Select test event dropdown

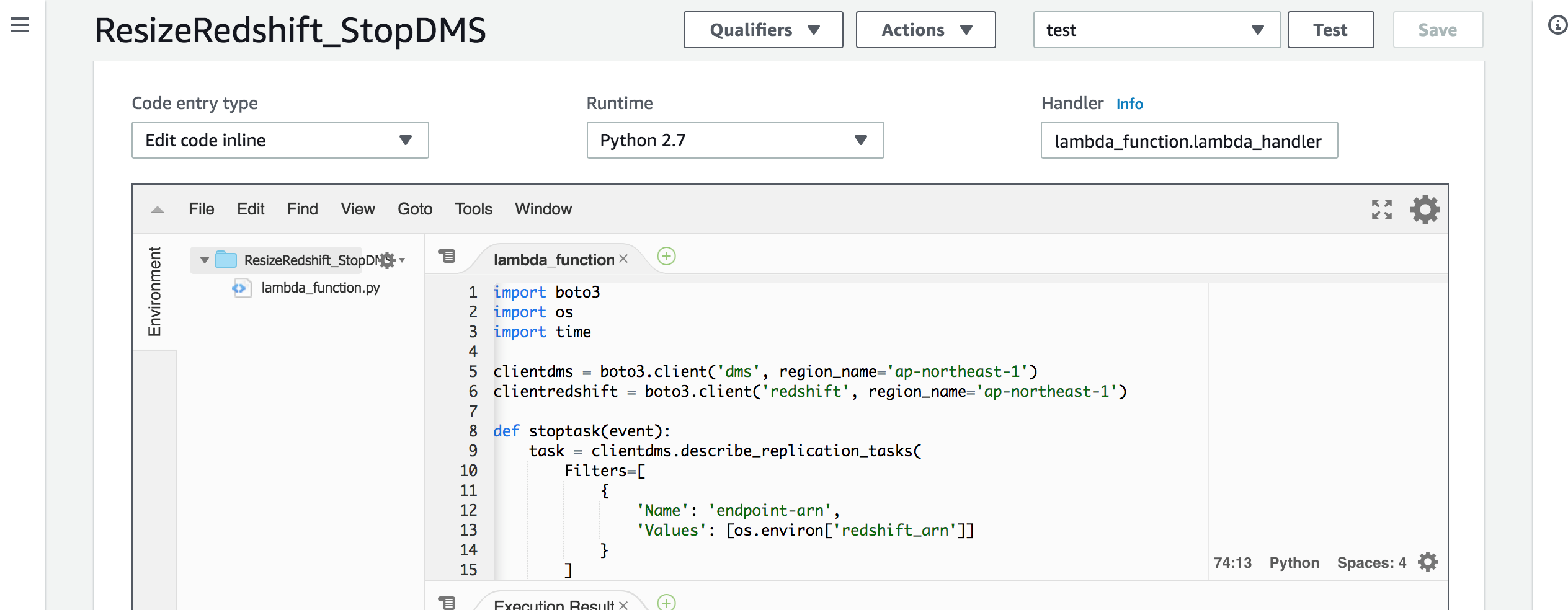1157,30
